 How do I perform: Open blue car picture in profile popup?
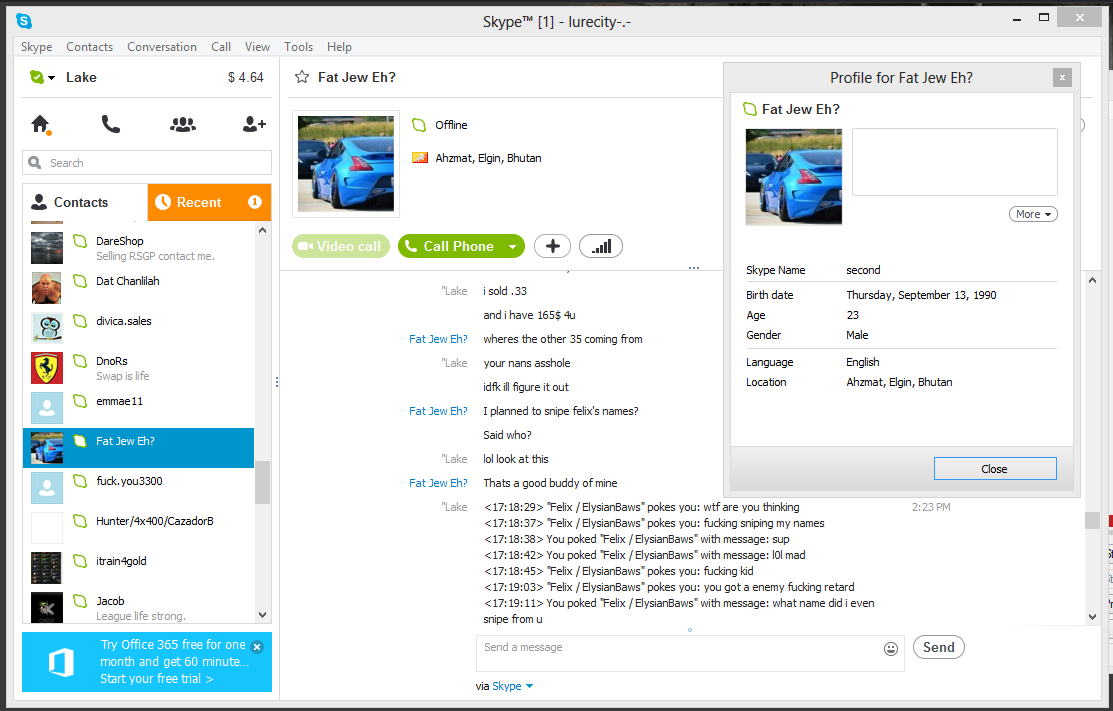tap(794, 177)
